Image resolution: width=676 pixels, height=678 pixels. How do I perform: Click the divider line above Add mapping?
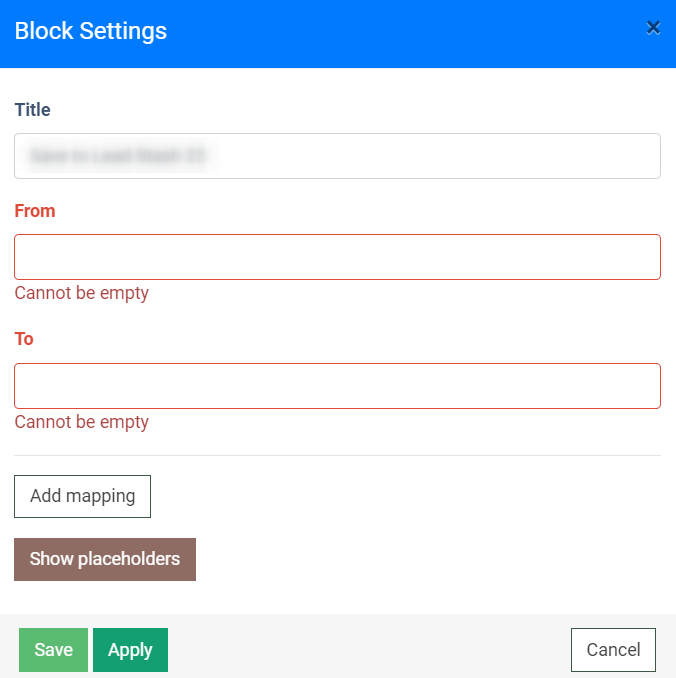[337, 455]
